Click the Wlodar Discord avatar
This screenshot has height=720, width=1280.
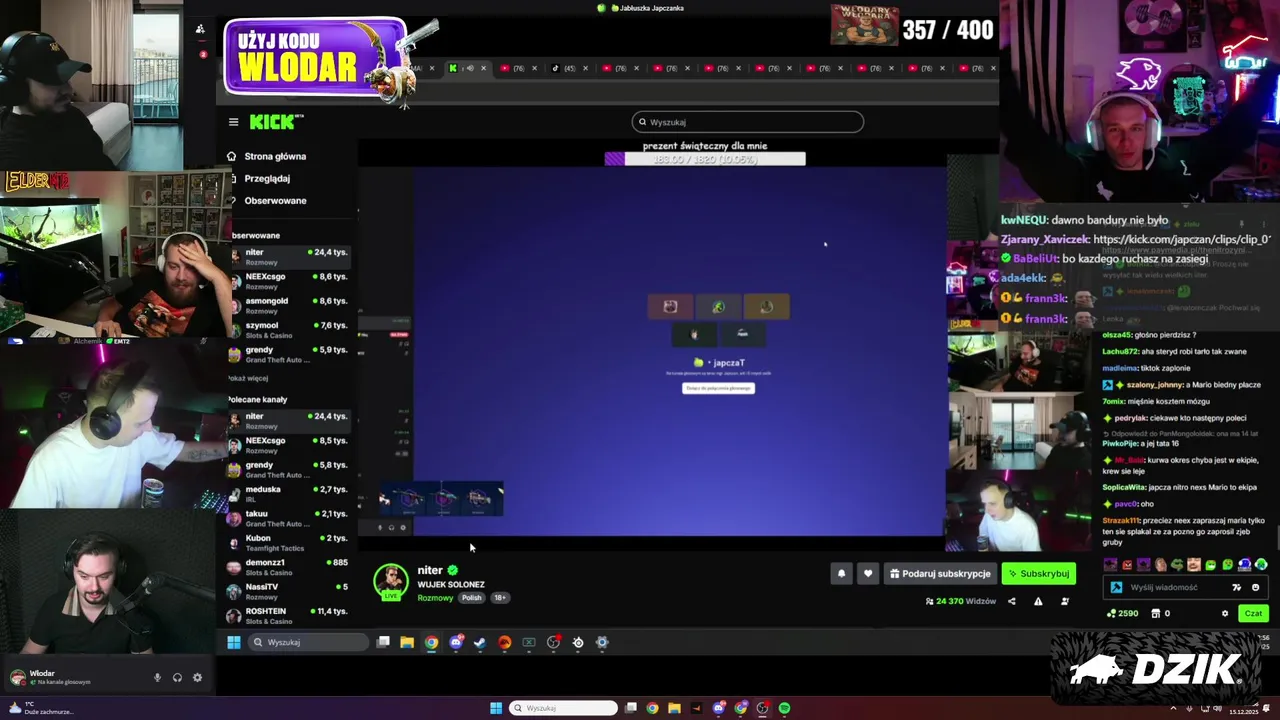(x=17, y=678)
